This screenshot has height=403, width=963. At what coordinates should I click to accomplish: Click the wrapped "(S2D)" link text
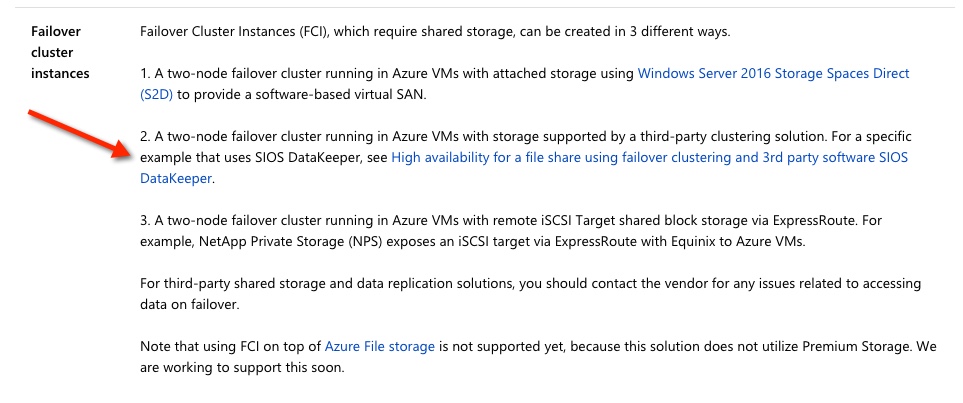click(x=158, y=93)
